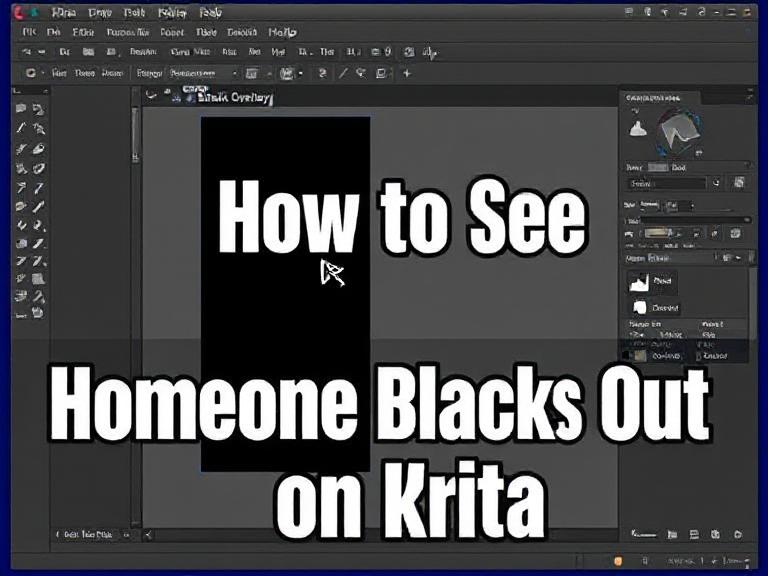Viewport: 768px width, 576px height.
Task: Click the white flask-shaped icon beside the color wheel
Action: [637, 129]
